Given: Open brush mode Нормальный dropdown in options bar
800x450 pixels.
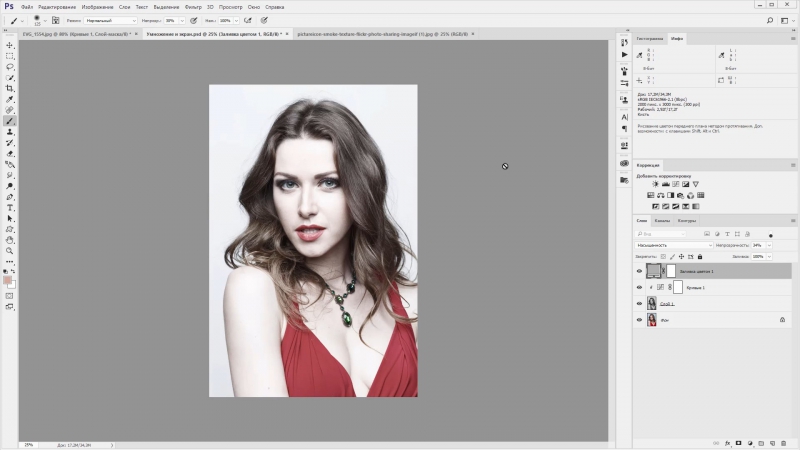Looking at the screenshot, I should (108, 20).
